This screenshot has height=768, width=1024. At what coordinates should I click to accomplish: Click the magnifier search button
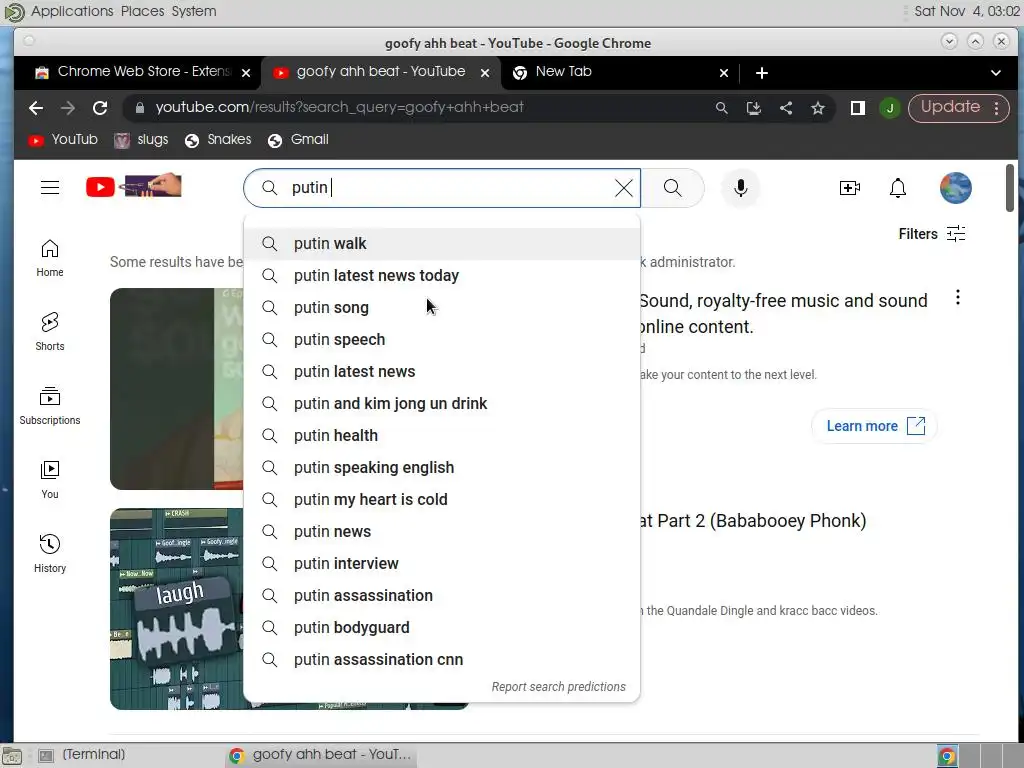pos(673,188)
